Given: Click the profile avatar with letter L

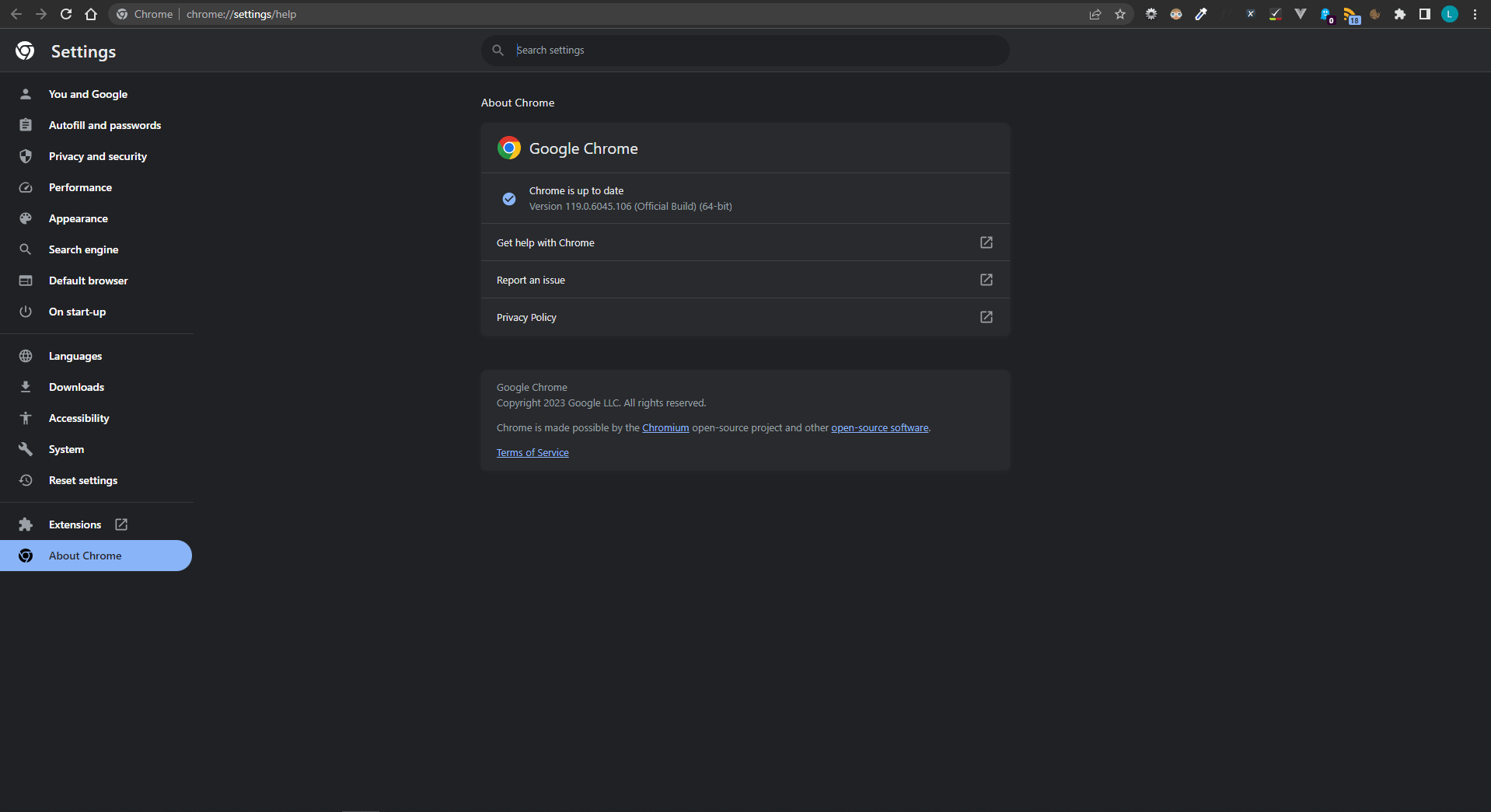Looking at the screenshot, I should point(1449,13).
